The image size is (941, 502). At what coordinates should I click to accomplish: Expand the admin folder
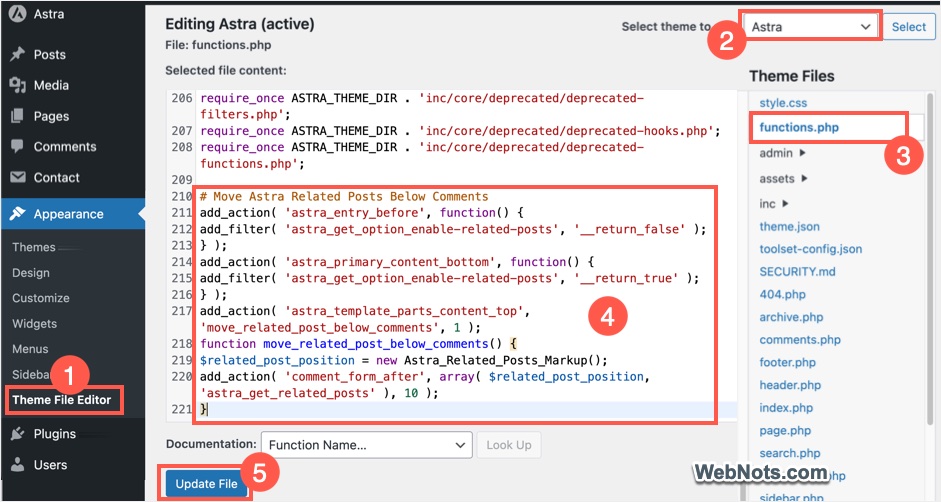click(782, 153)
